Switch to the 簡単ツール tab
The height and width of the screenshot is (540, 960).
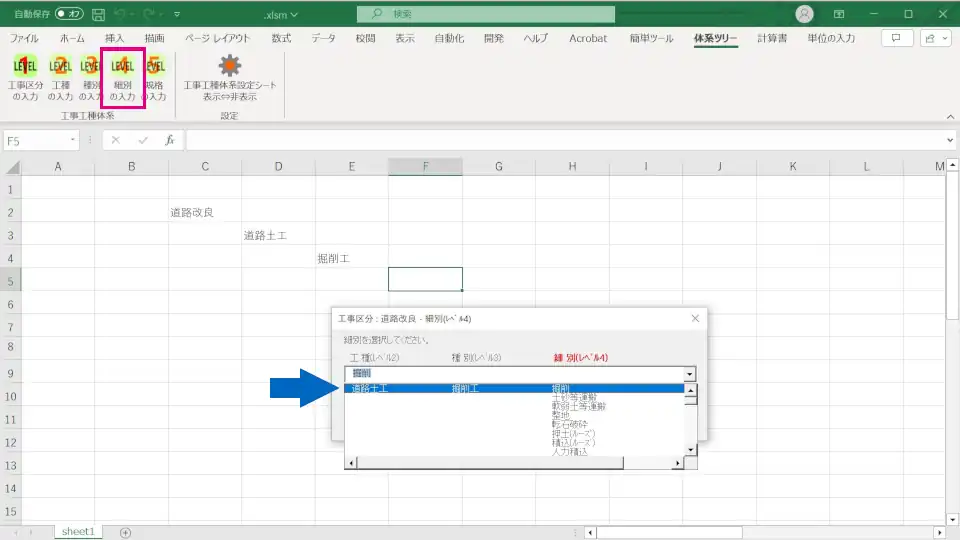point(651,38)
